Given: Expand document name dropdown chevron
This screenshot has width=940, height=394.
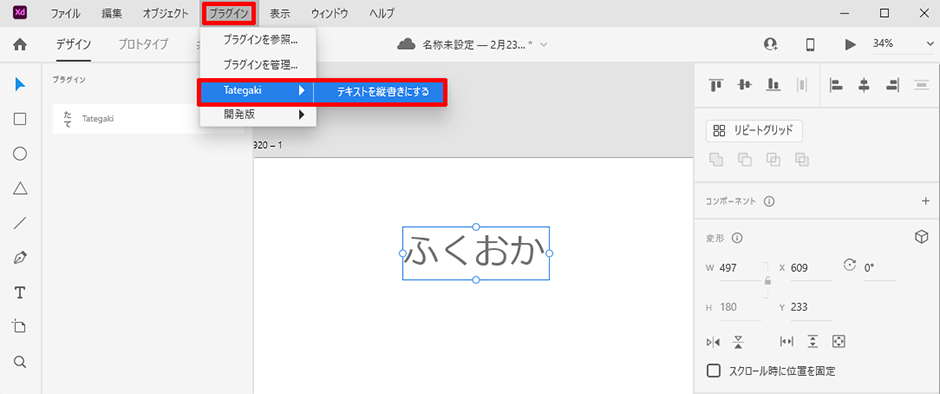Looking at the screenshot, I should tap(544, 45).
